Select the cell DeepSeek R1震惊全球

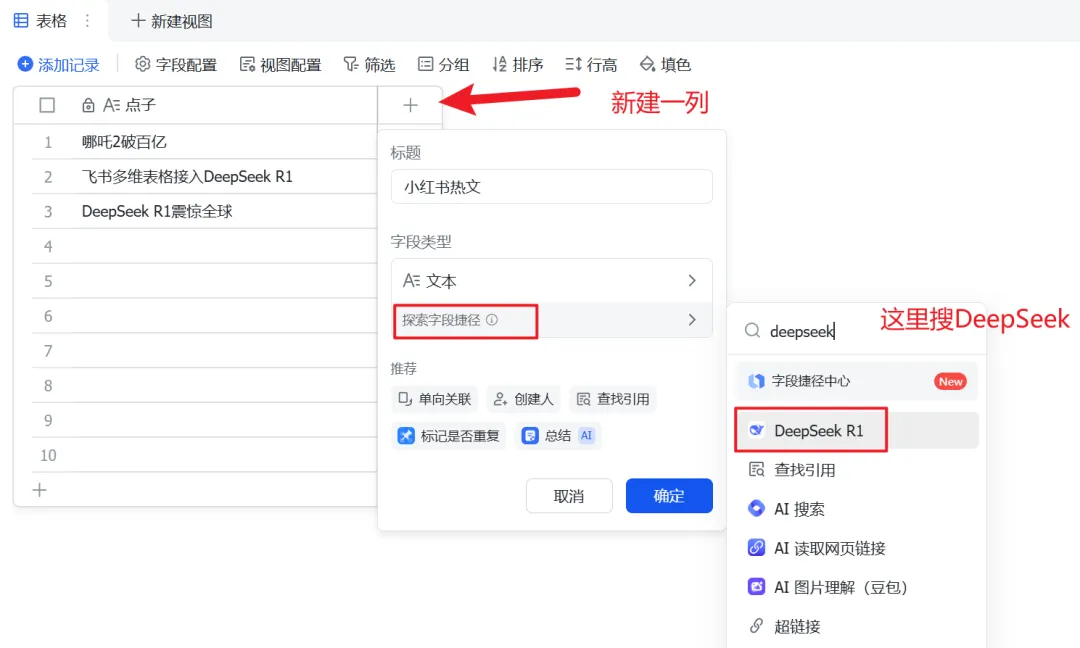pos(227,211)
